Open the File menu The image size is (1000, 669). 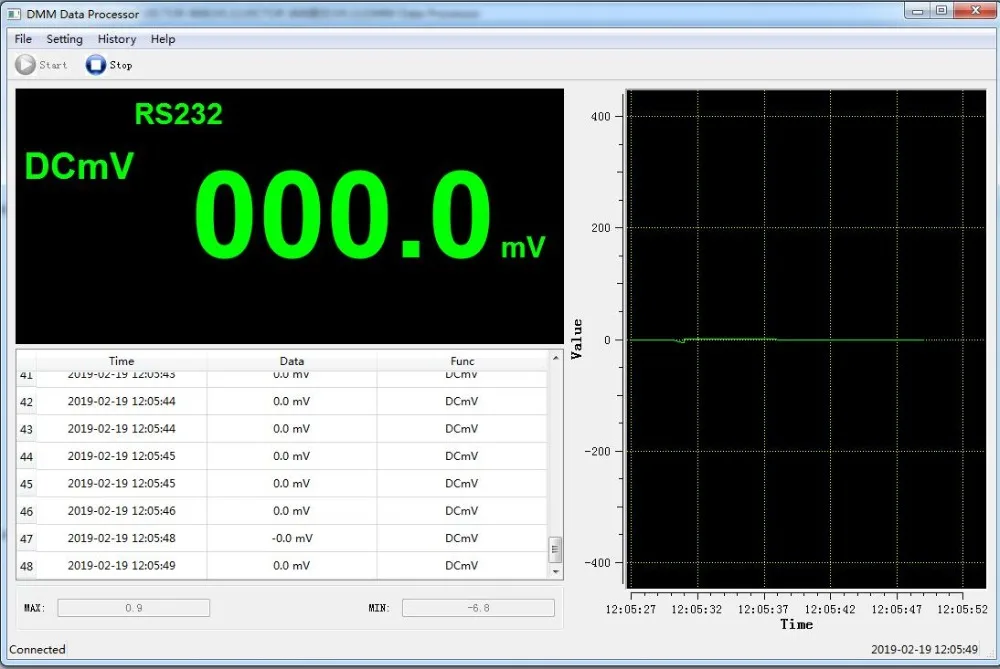tap(23, 39)
